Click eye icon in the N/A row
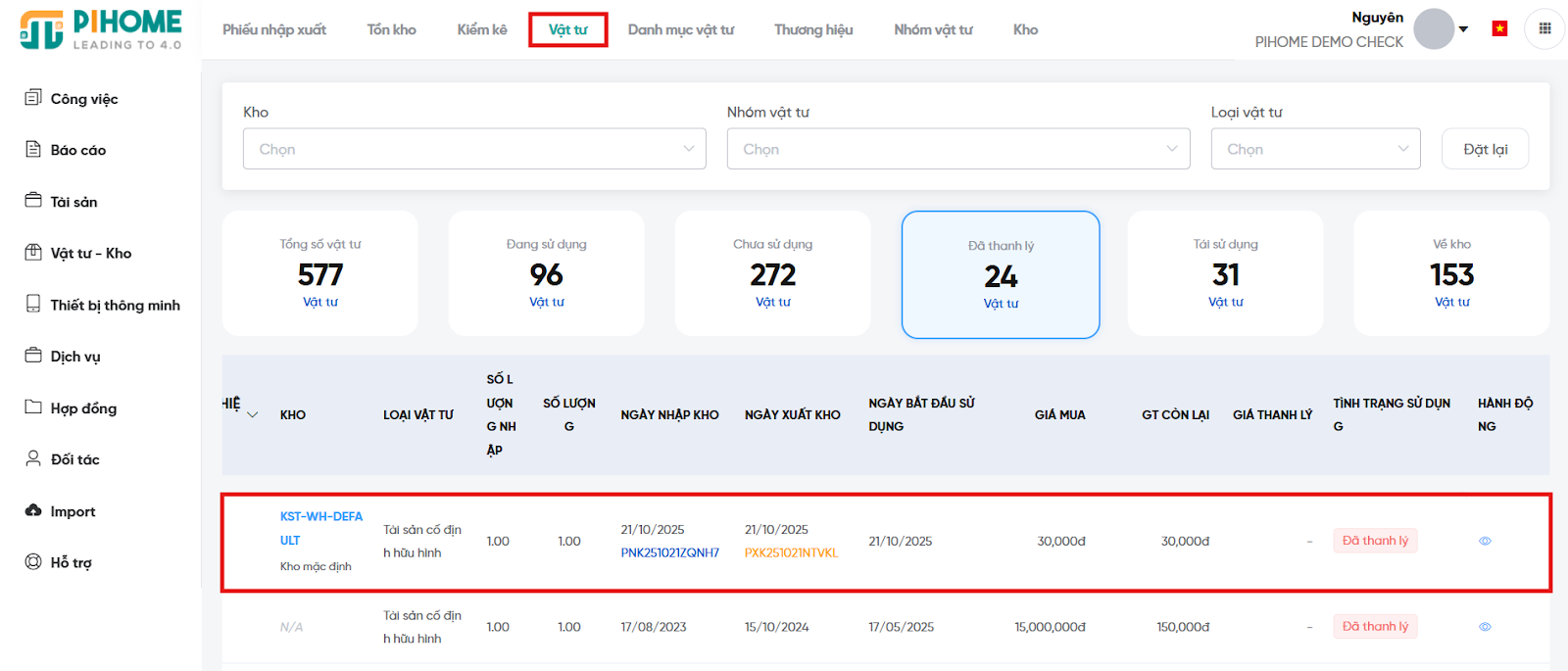1568x671 pixels. pos(1485,627)
